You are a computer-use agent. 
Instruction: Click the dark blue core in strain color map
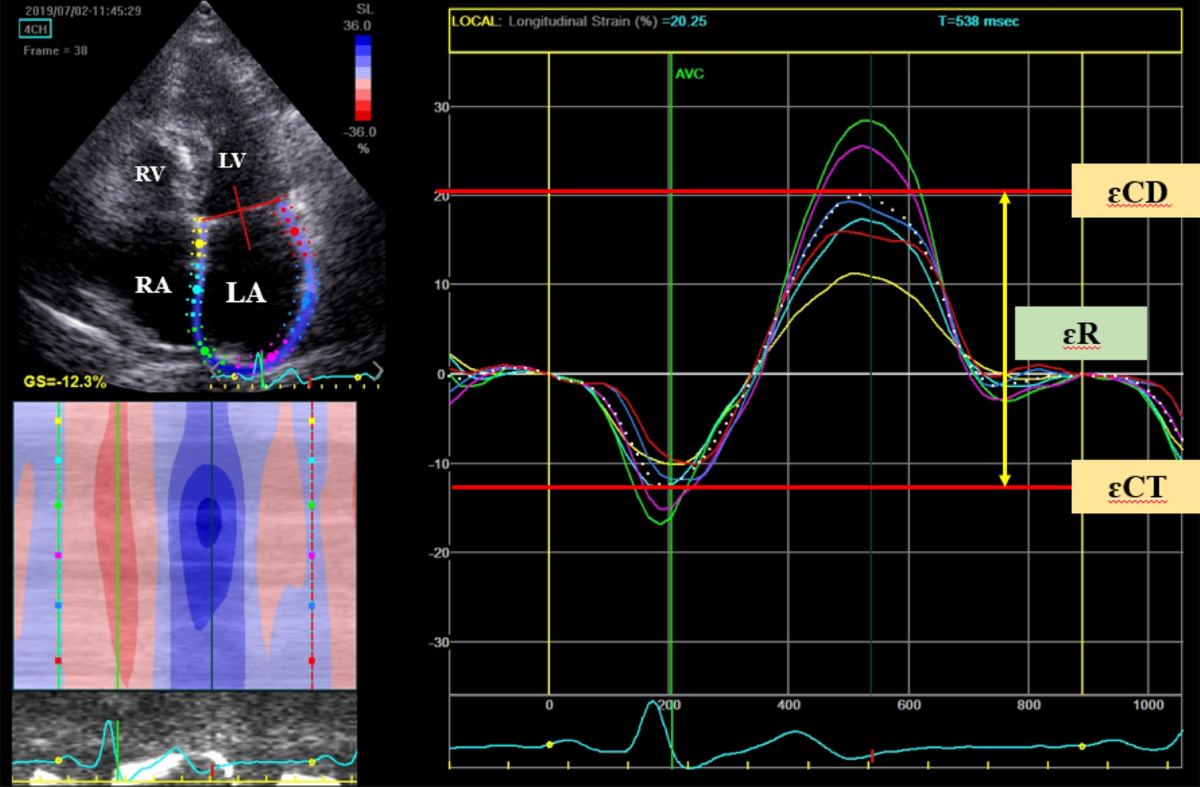coord(208,520)
